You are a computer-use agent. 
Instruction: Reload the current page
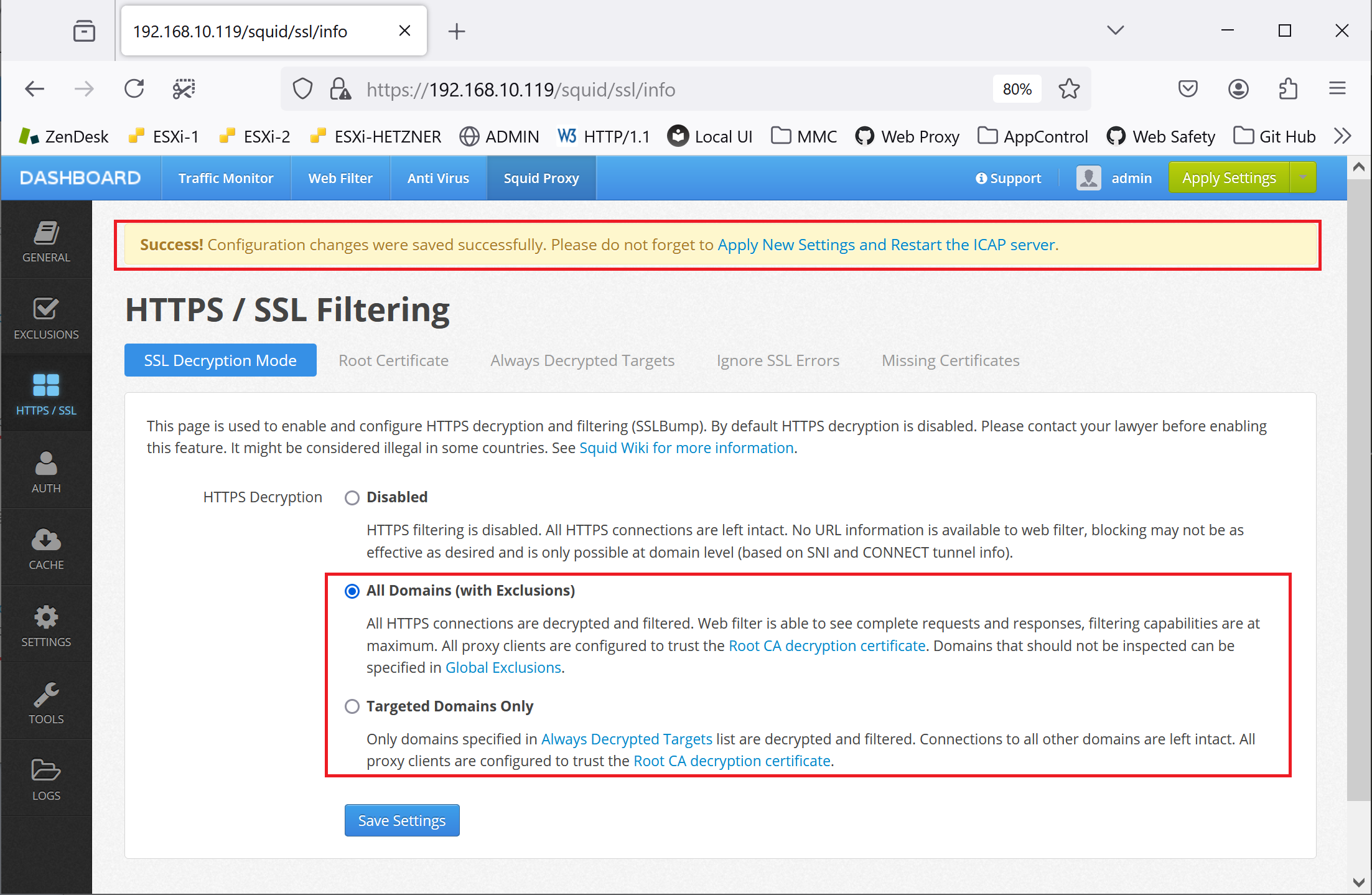click(x=134, y=89)
